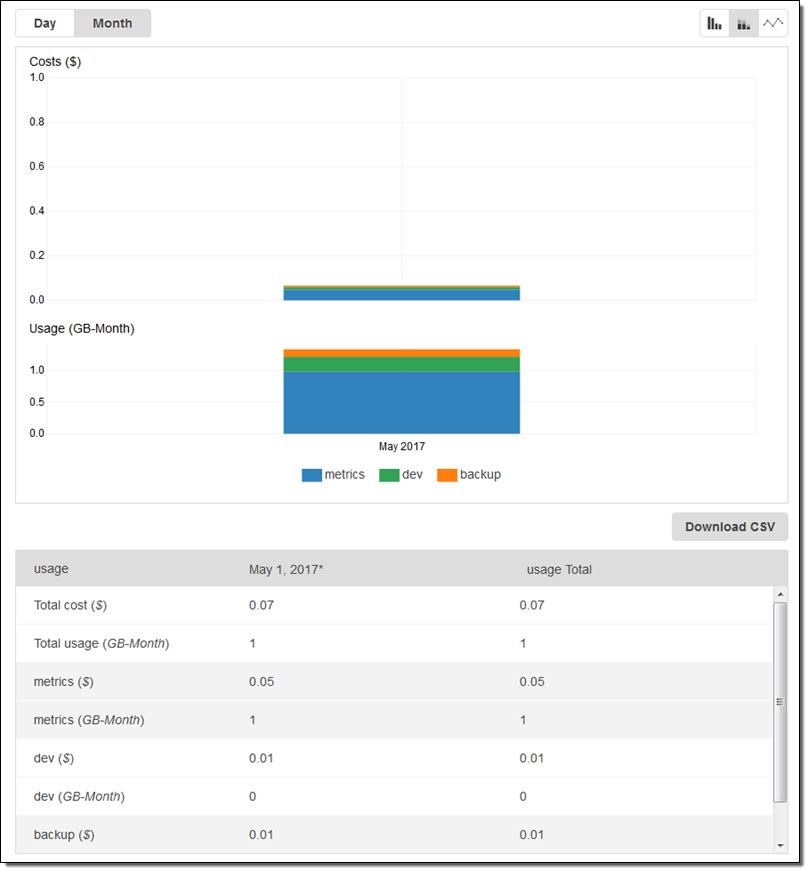Screen dimensions: 810x873
Task: Toggle the dev legend series
Action: coord(412,475)
